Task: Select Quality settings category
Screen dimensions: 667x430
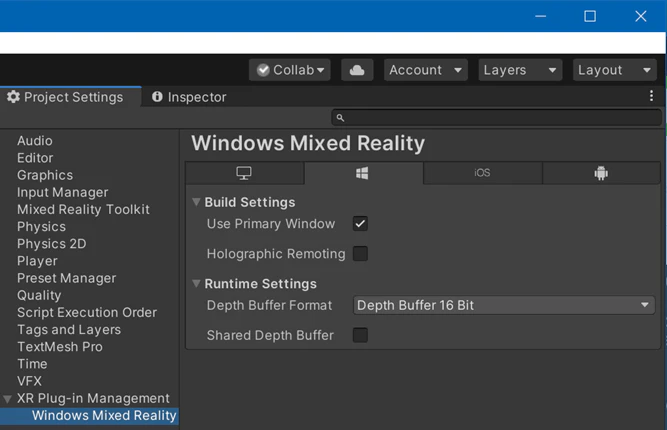Action: click(x=39, y=295)
